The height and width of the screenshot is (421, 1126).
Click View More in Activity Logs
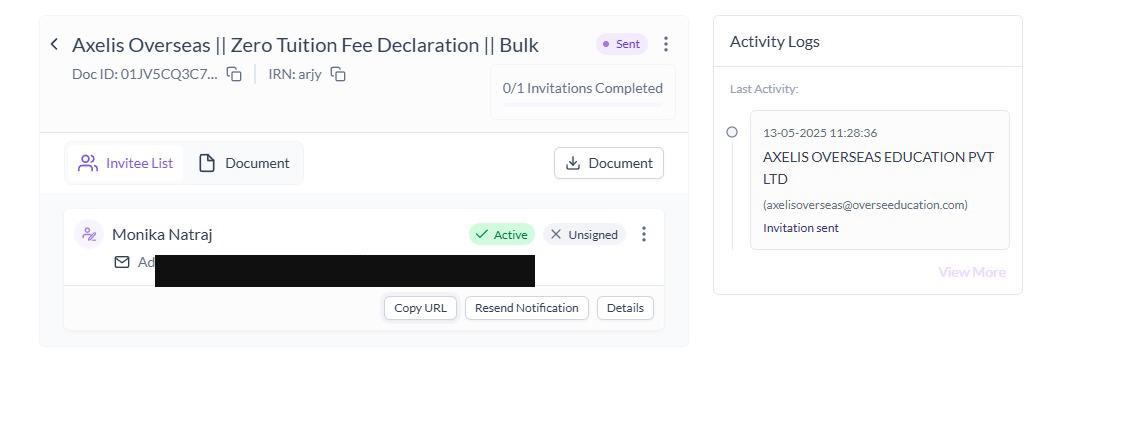point(972,272)
